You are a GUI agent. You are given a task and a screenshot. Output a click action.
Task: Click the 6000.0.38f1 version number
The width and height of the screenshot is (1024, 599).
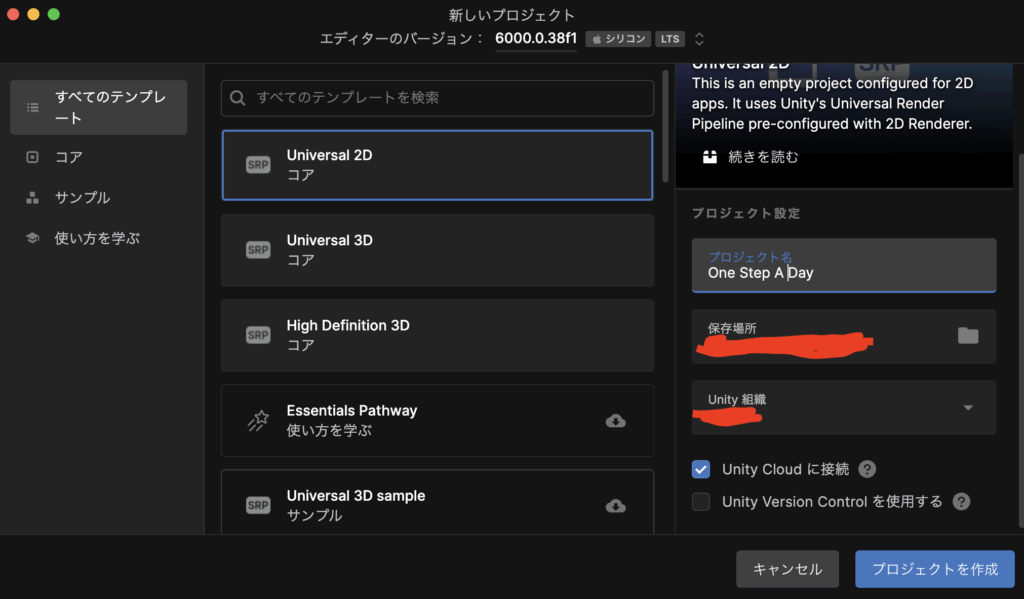(536, 39)
